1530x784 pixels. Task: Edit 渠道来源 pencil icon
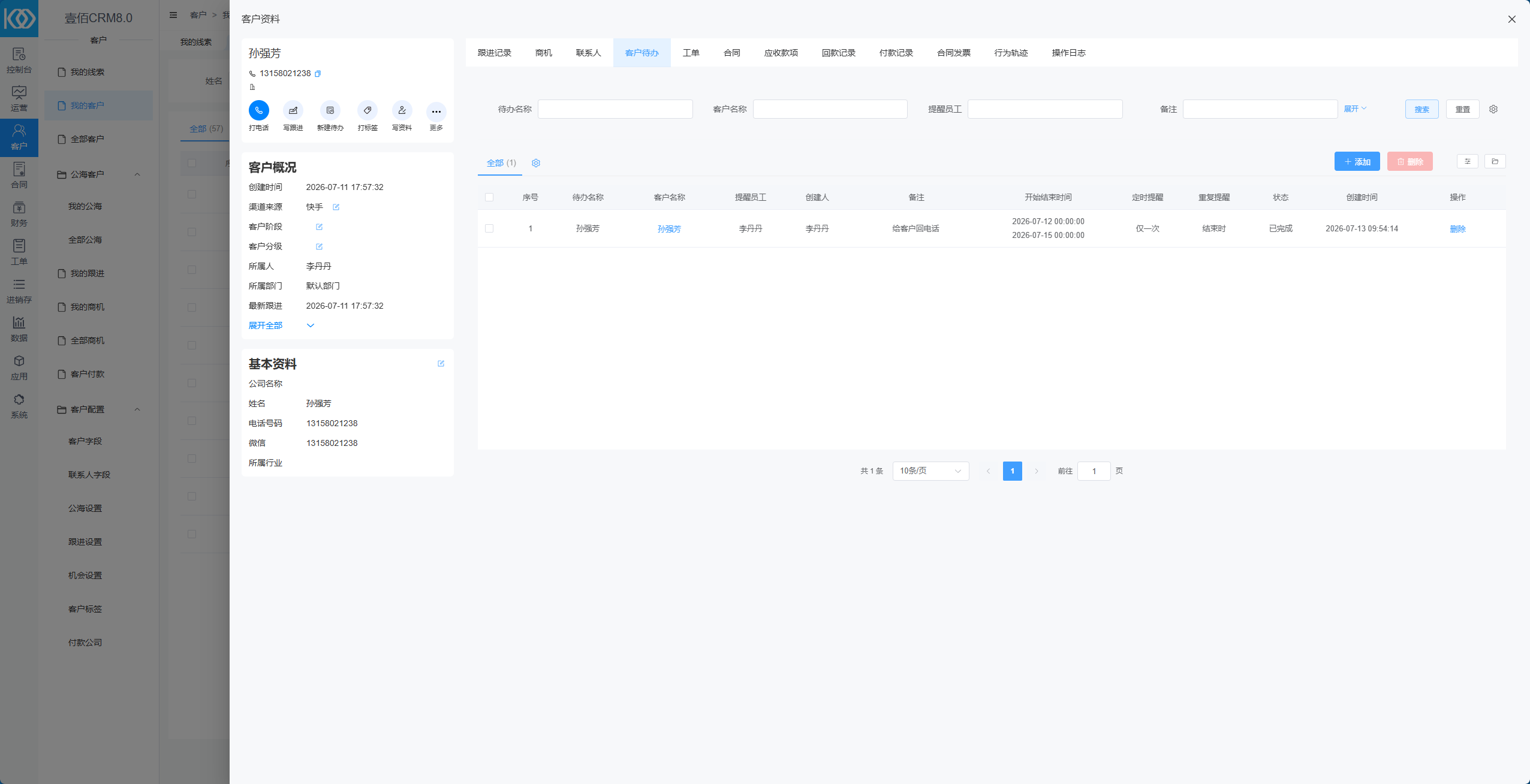[336, 207]
